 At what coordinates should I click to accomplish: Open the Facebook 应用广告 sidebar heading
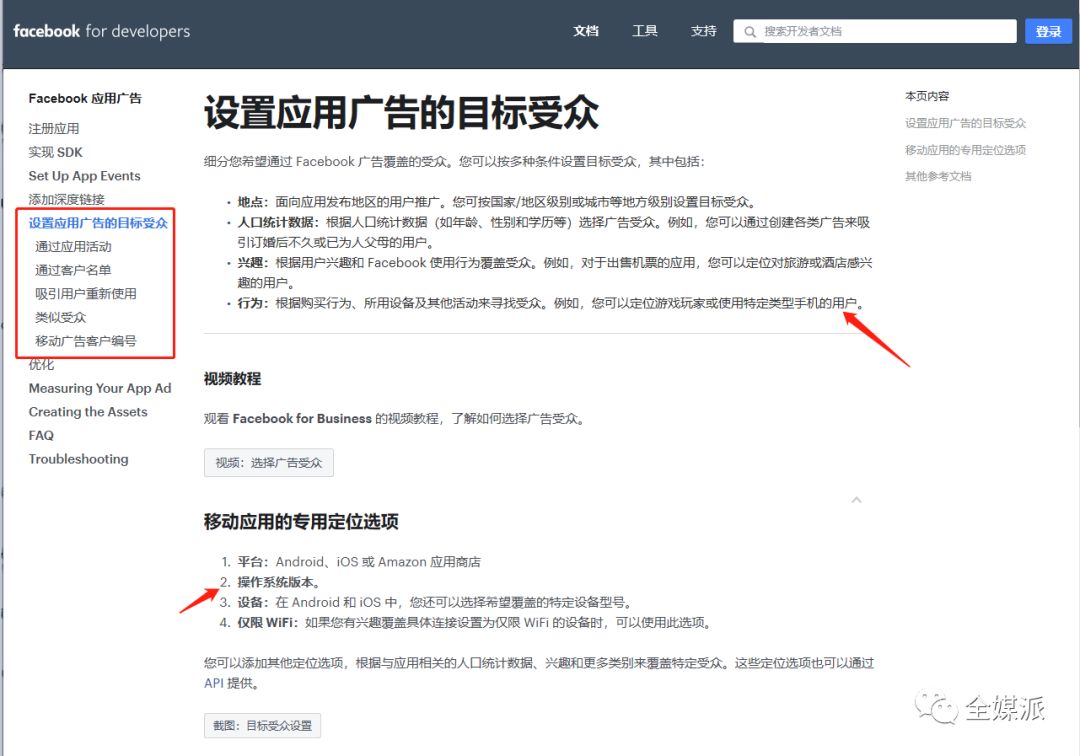pyautogui.click(x=85, y=98)
